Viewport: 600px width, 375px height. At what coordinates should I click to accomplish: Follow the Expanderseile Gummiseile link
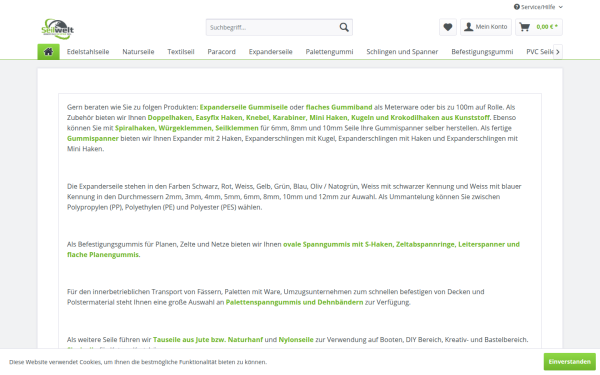click(243, 107)
